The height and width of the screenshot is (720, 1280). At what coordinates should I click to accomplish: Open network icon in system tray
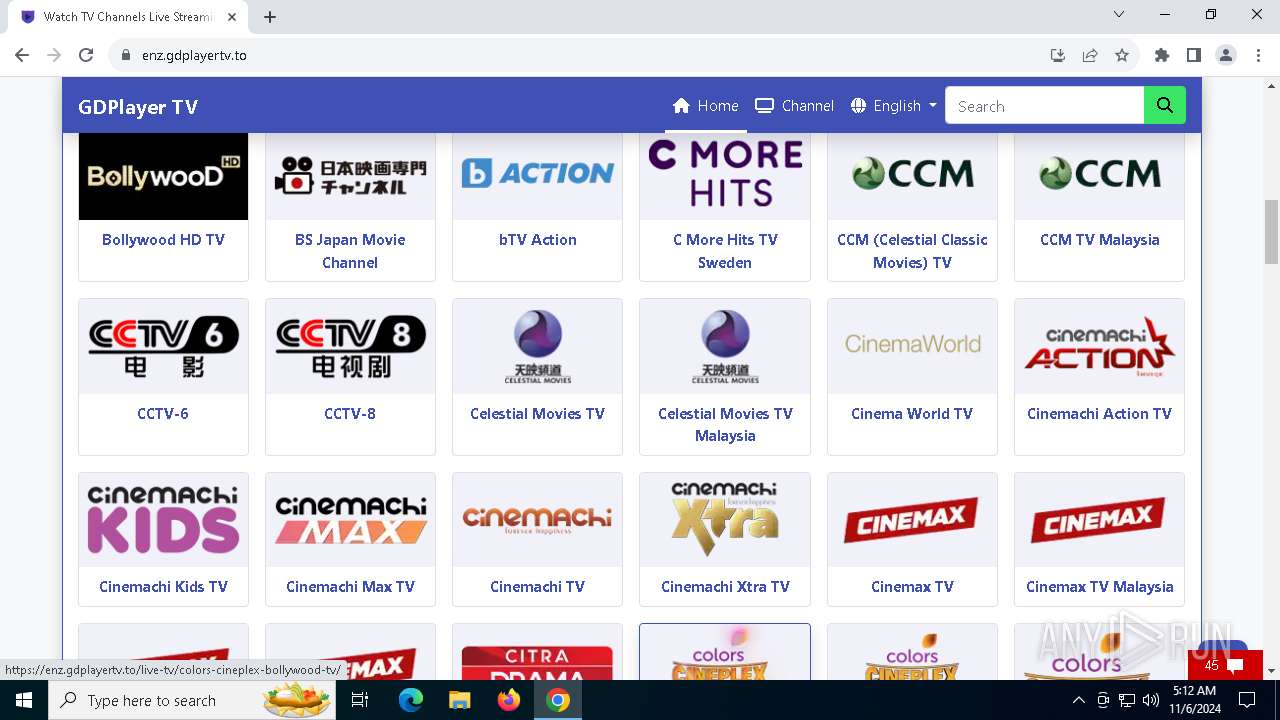click(1127, 700)
